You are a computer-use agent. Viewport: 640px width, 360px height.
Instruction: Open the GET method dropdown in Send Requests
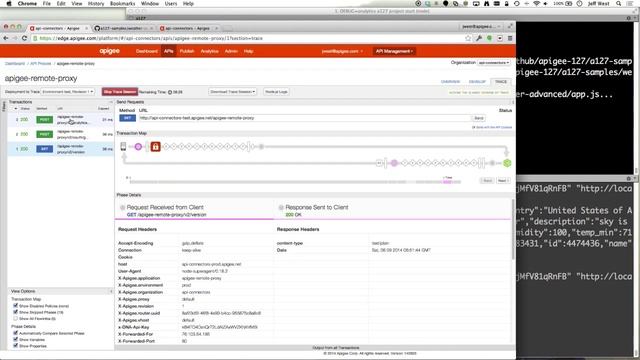pyautogui.click(x=127, y=118)
